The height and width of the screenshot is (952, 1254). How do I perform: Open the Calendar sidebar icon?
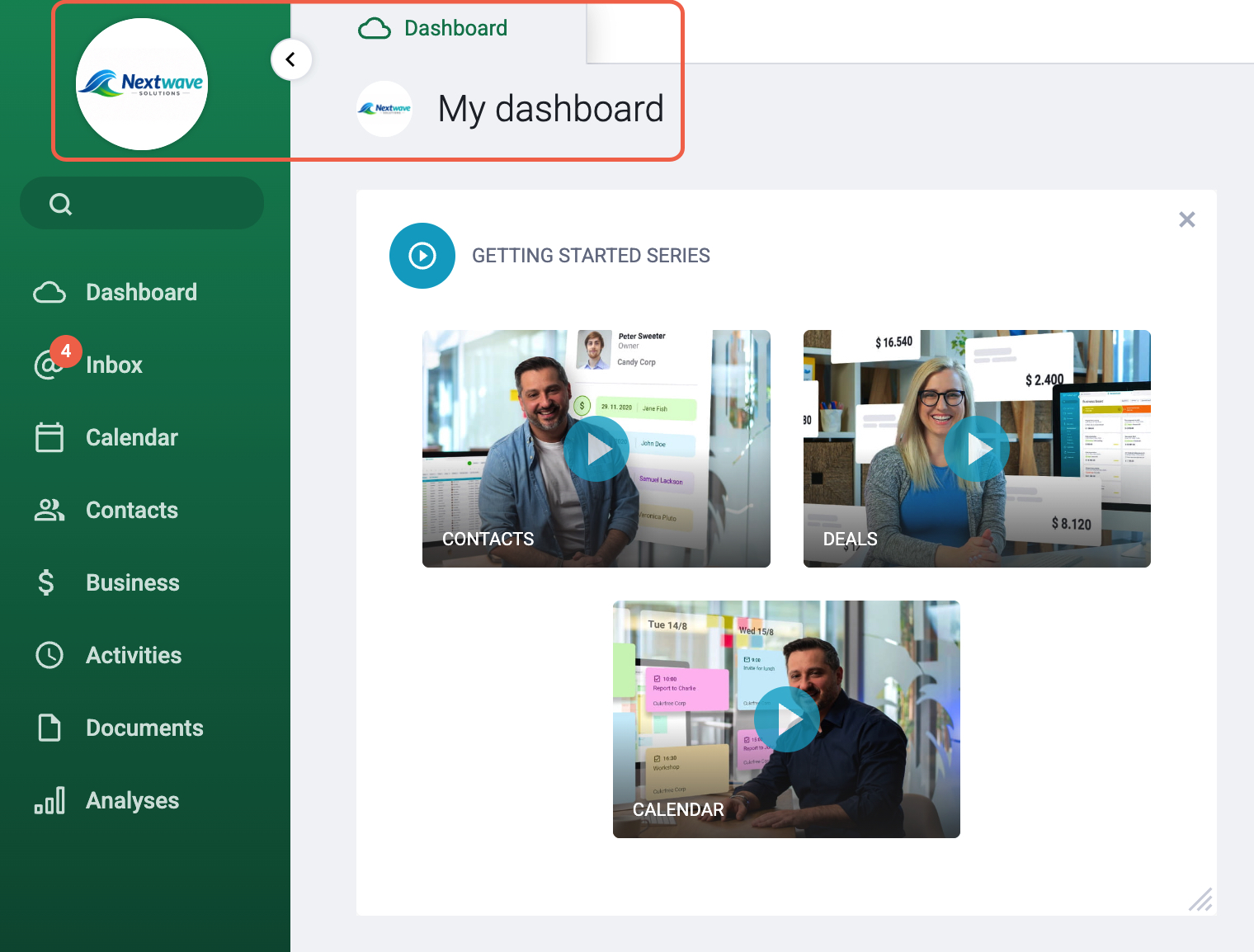(49, 437)
